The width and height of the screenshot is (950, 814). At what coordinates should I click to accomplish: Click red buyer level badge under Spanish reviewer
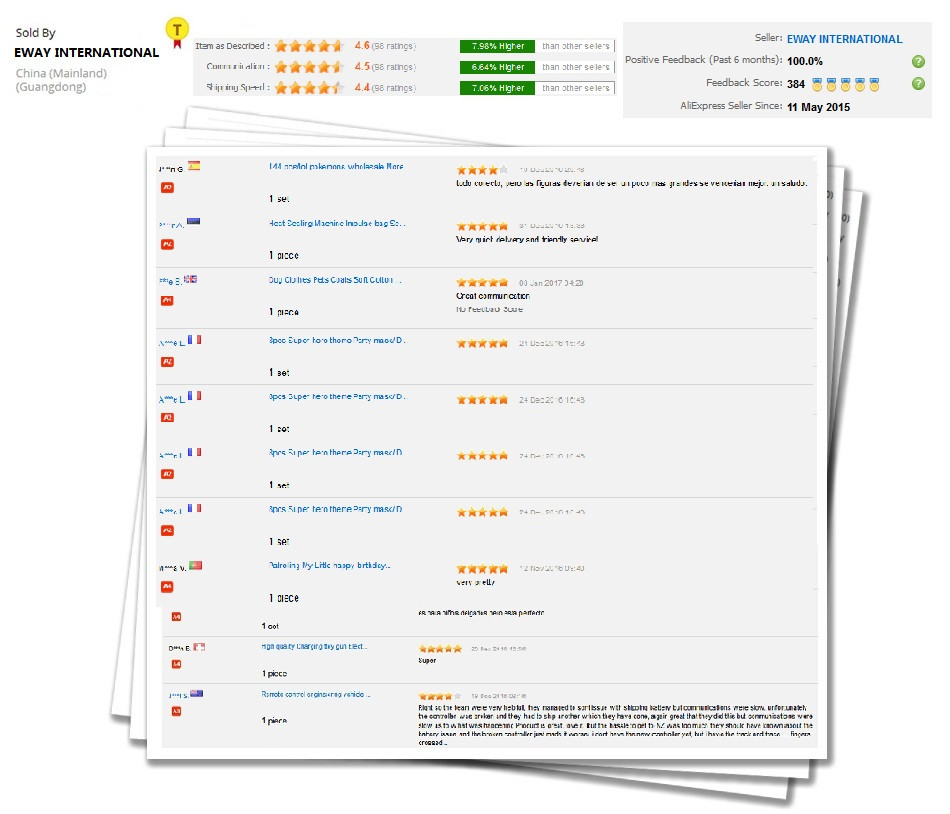click(168, 187)
